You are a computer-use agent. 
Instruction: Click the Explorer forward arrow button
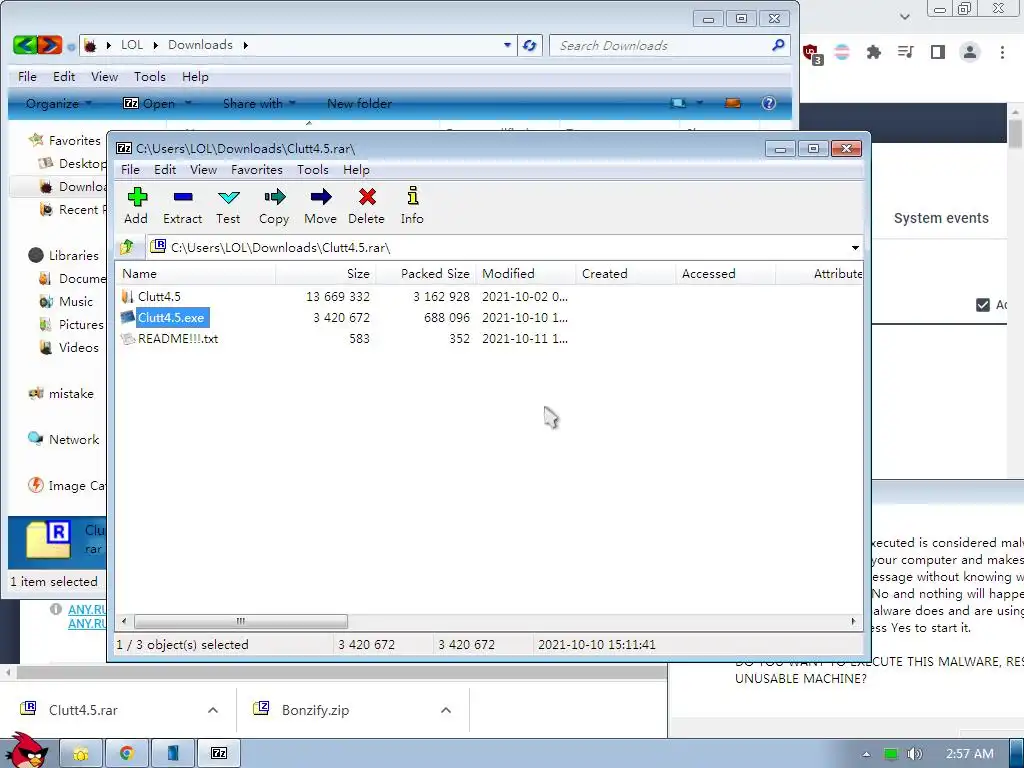pos(50,45)
